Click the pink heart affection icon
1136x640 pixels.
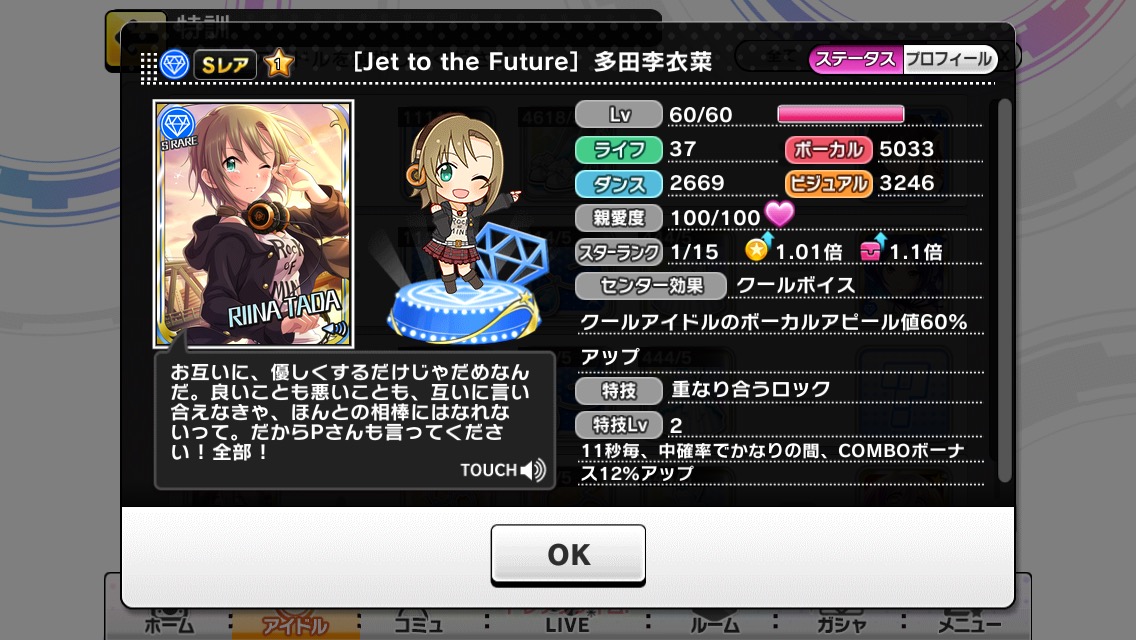[x=780, y=214]
